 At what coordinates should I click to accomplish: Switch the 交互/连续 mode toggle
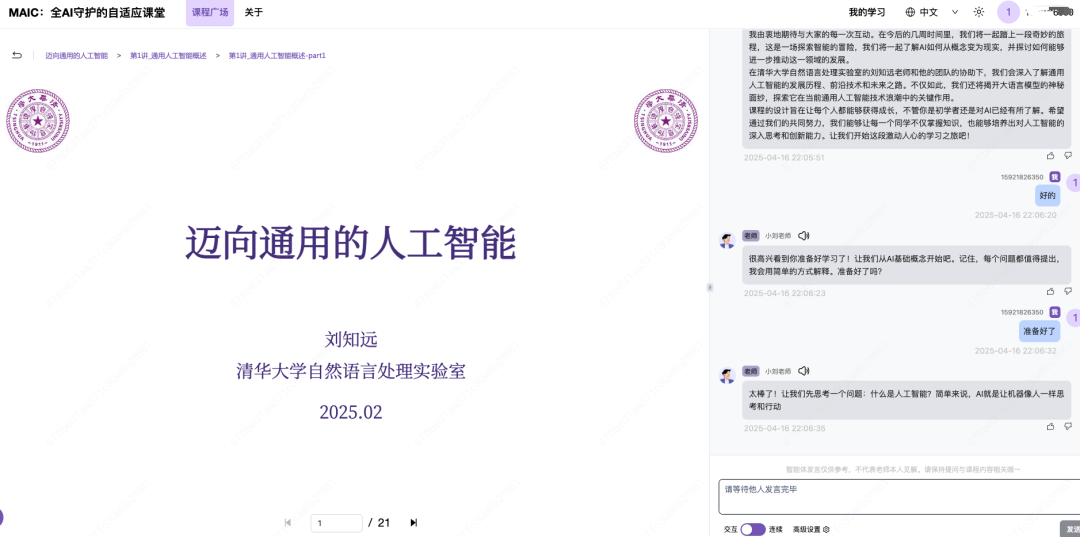tap(753, 529)
